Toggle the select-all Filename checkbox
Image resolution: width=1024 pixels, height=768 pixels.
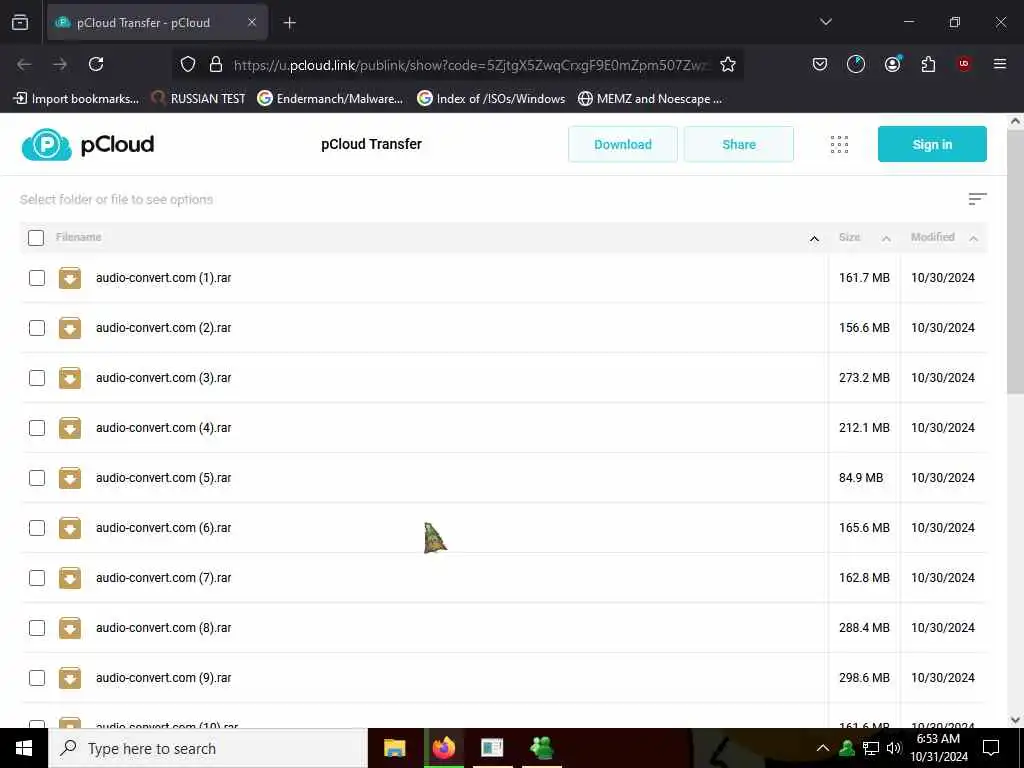pos(36,238)
